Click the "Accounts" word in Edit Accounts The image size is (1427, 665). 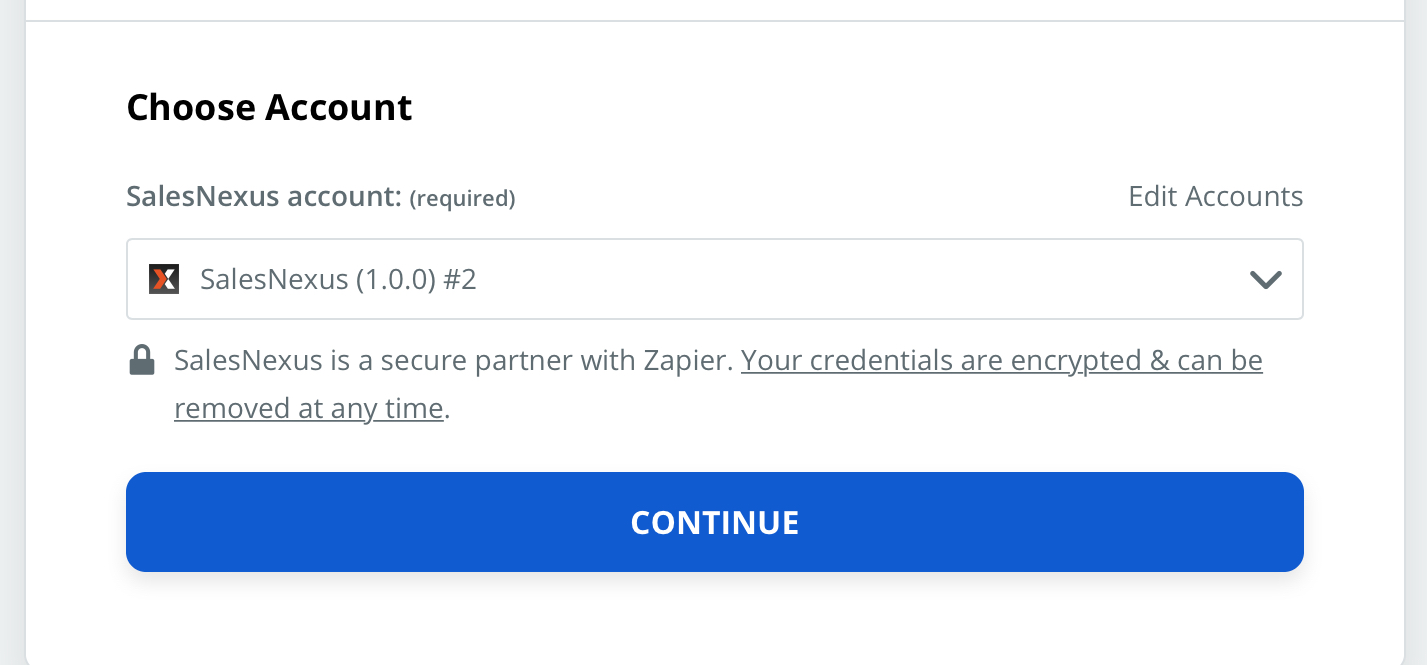[x=1244, y=196]
